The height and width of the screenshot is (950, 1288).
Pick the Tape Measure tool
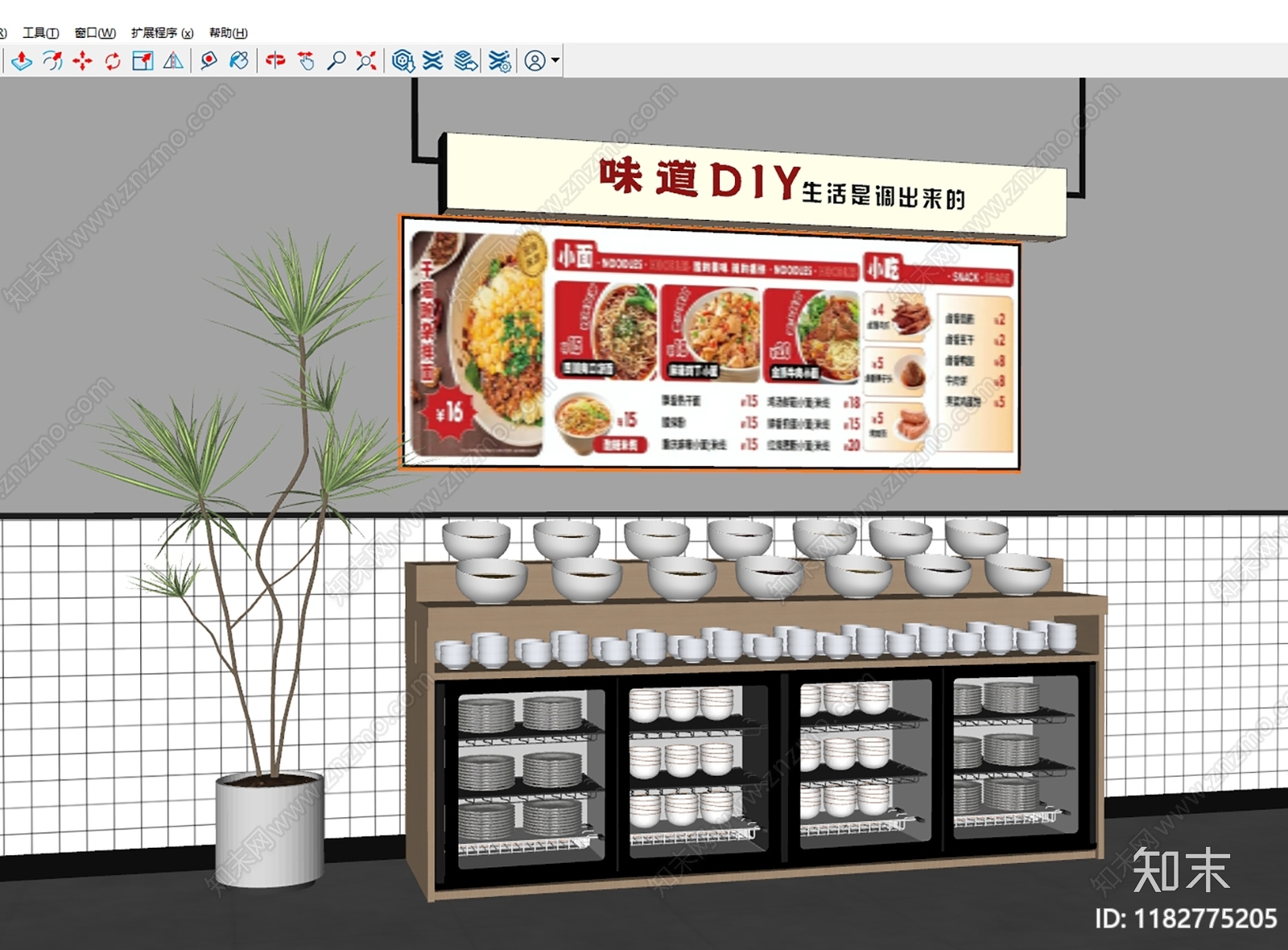point(208,60)
